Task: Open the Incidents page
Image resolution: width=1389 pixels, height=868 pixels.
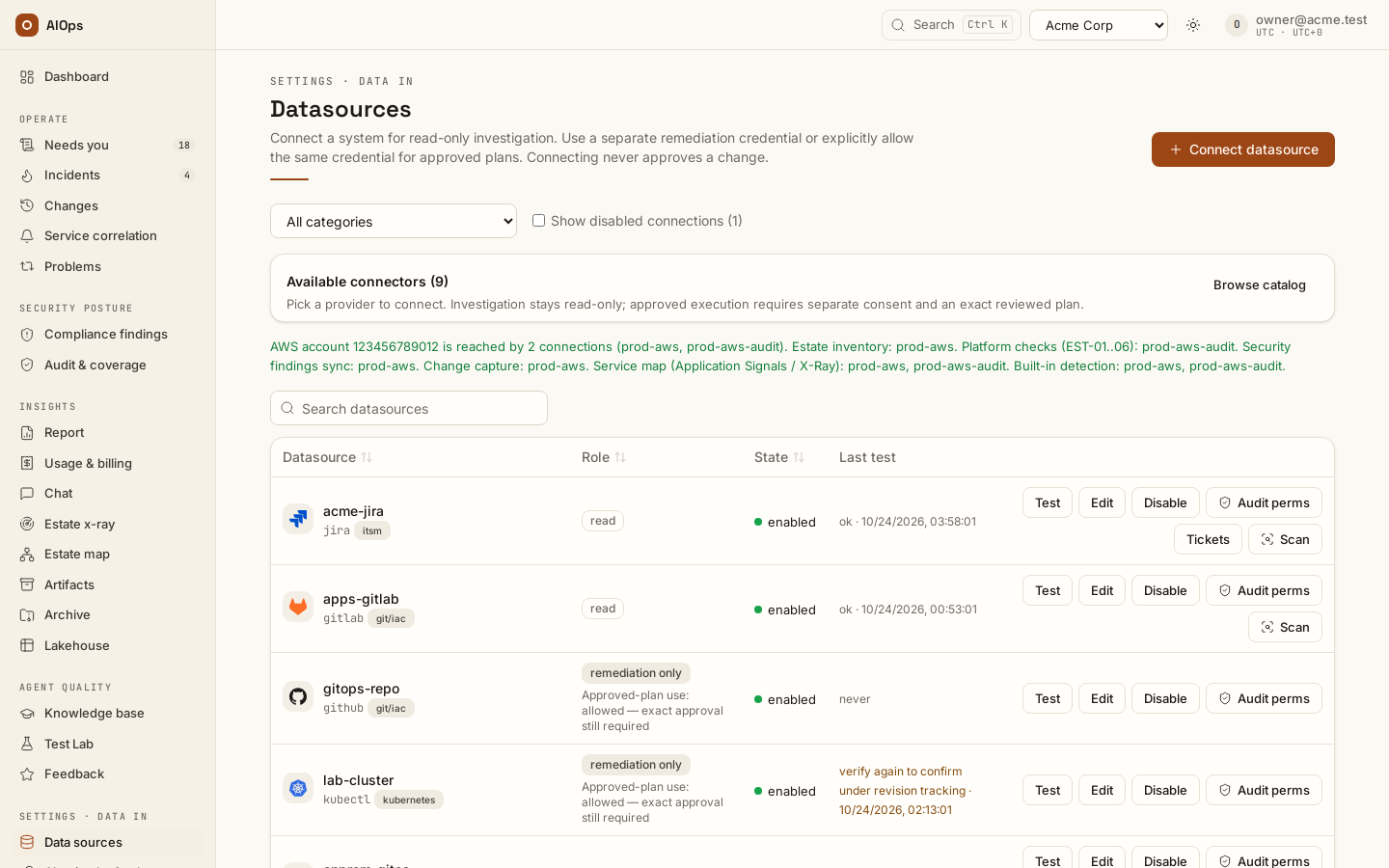Action: pos(108,175)
